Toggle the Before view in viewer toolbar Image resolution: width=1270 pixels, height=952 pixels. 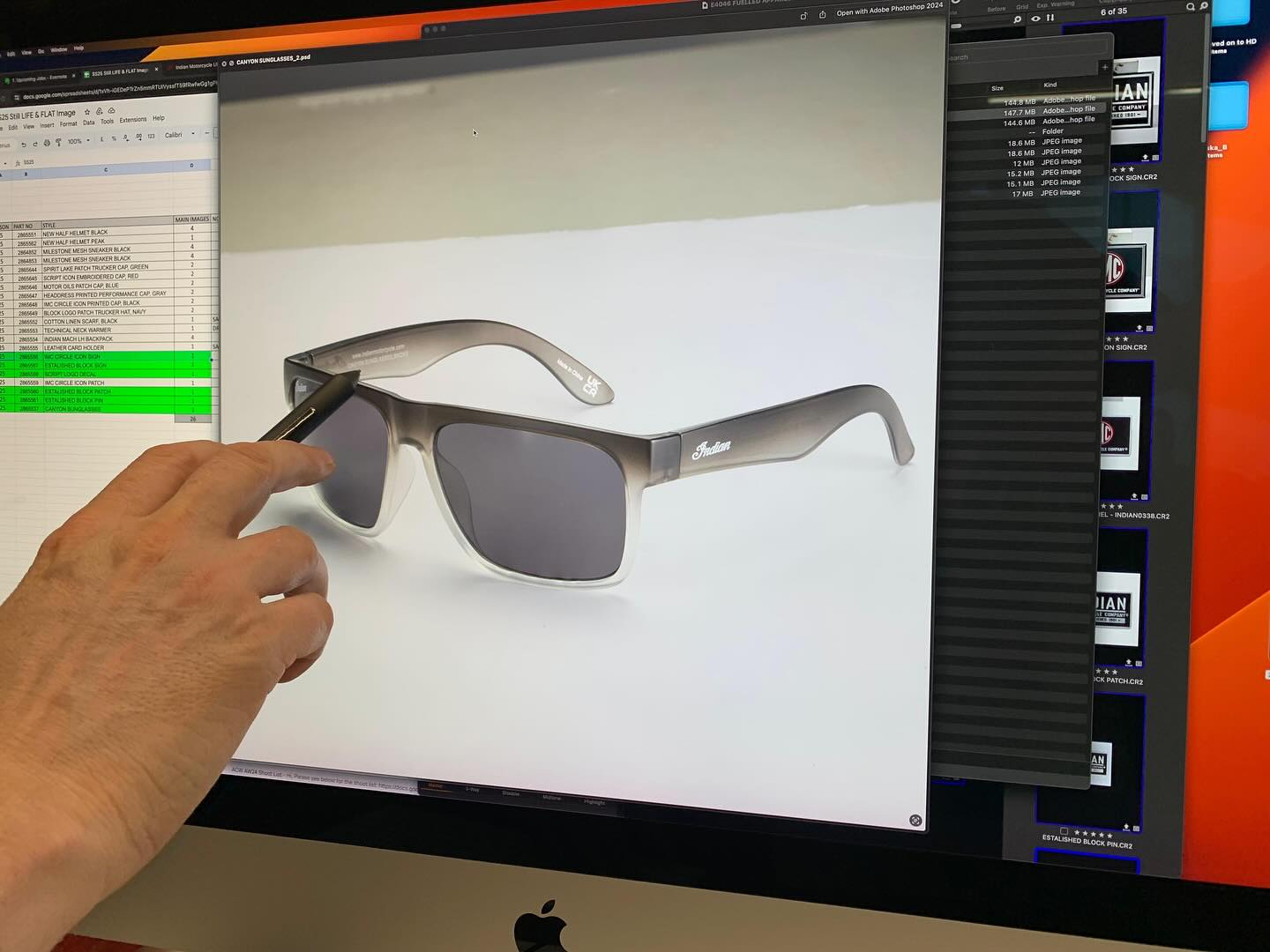tap(997, 9)
